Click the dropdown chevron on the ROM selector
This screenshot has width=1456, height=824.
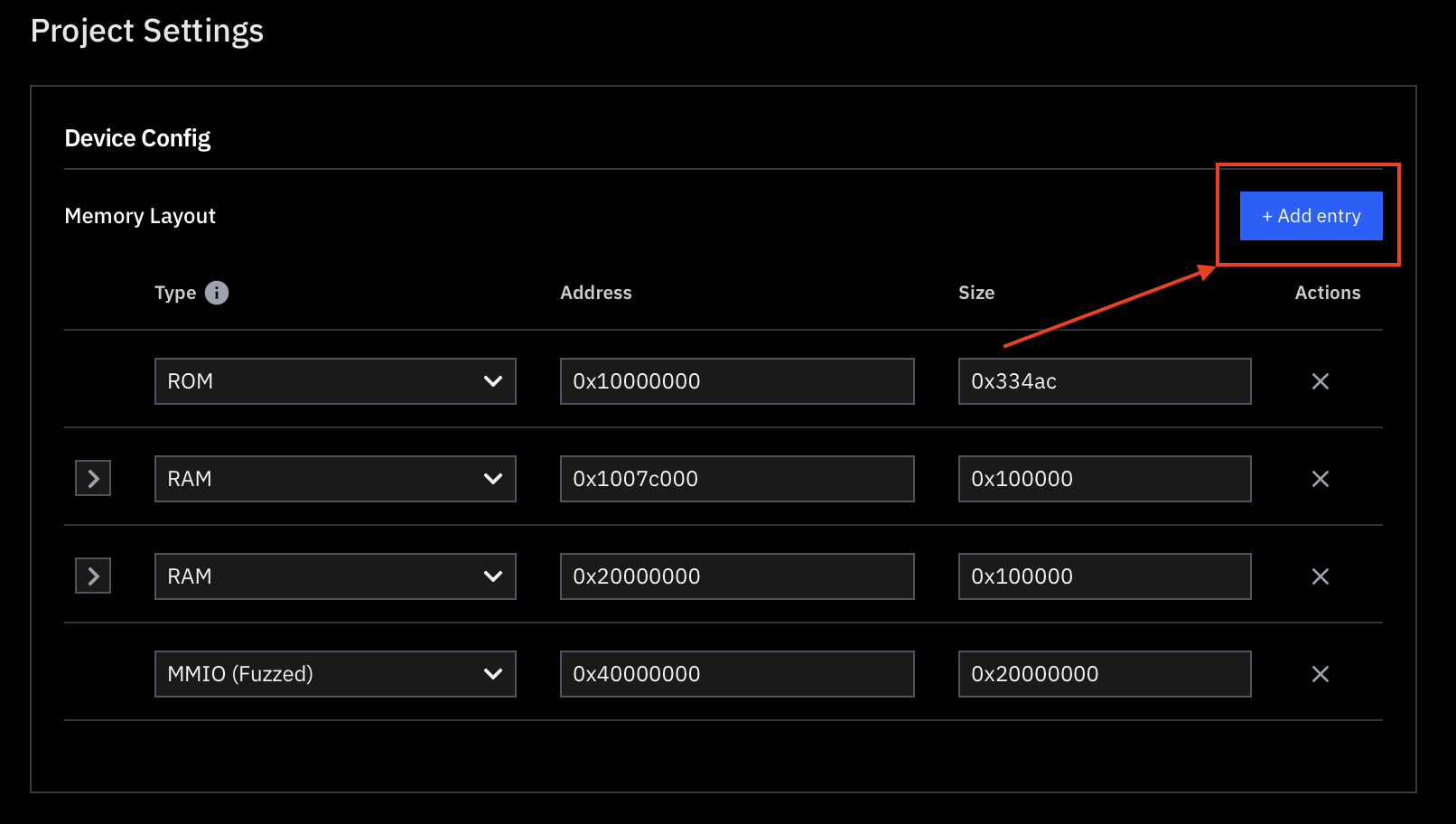point(493,381)
